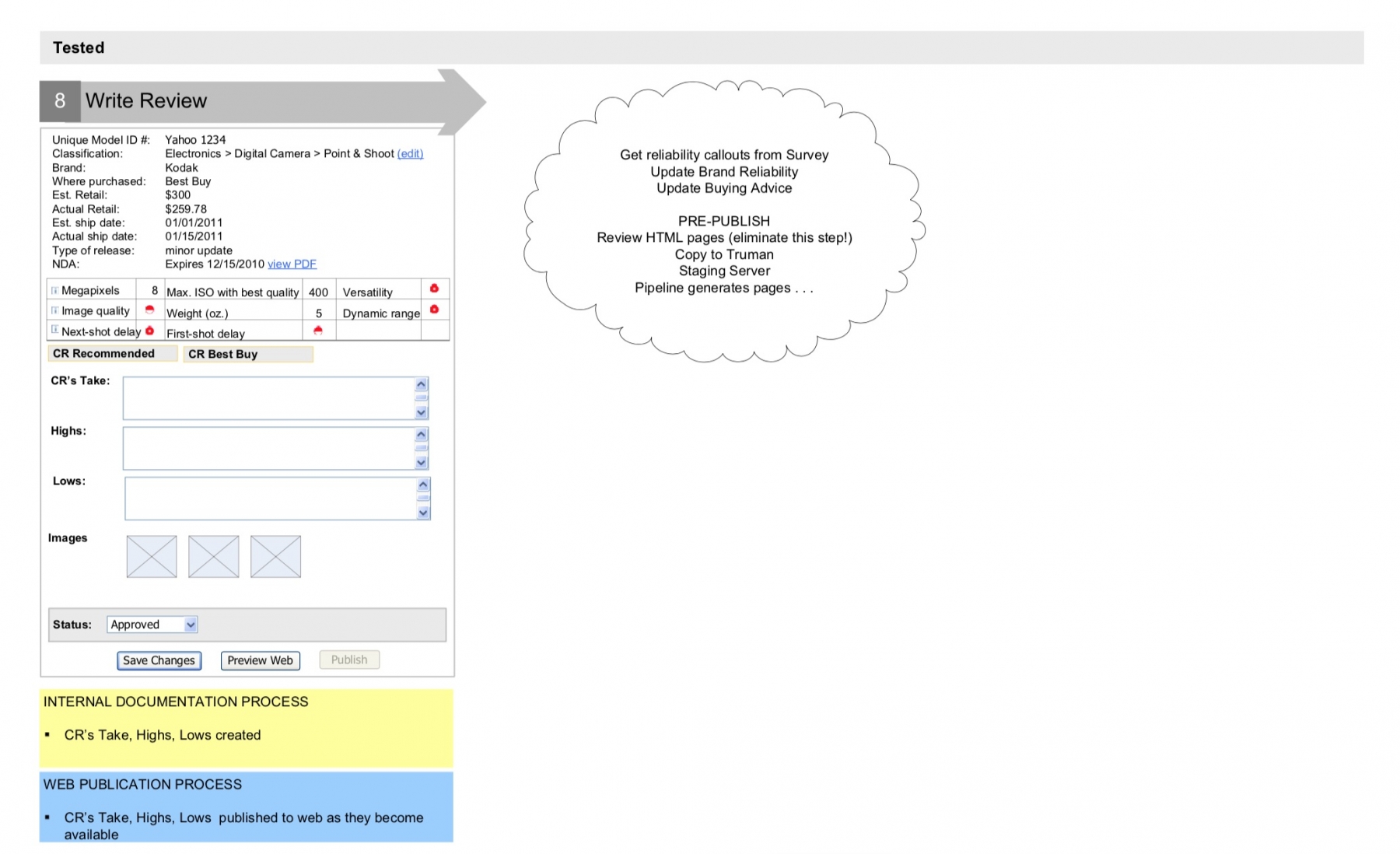The height and width of the screenshot is (854, 1400).
Task: Click the Versatility red rating icon
Action: (434, 289)
